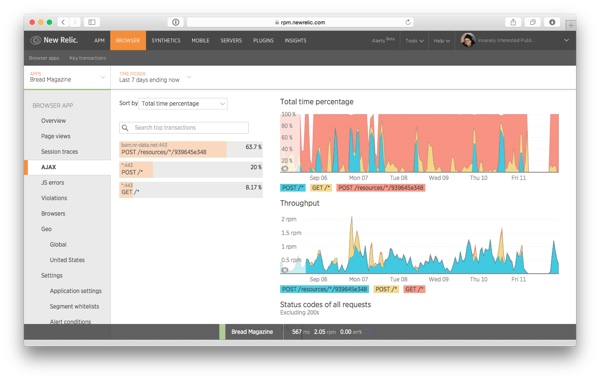Viewport: 600px width, 381px height.
Task: Open Key transactions submenu link
Action: [88, 58]
